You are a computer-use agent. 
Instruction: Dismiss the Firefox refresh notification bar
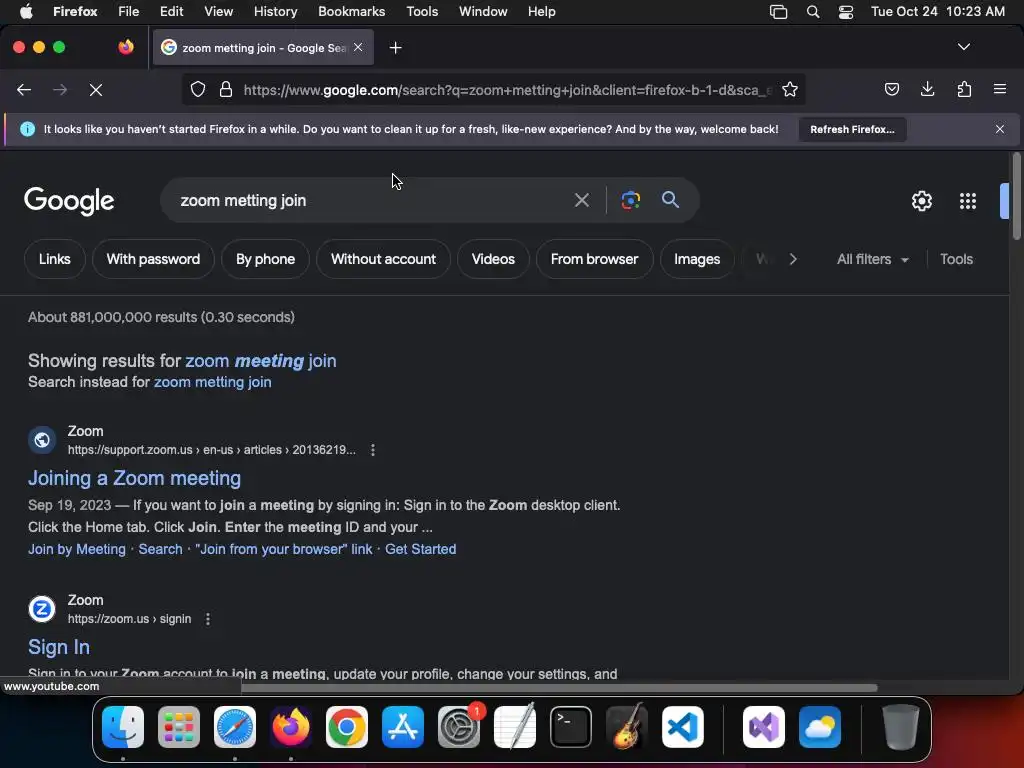click(x=999, y=129)
